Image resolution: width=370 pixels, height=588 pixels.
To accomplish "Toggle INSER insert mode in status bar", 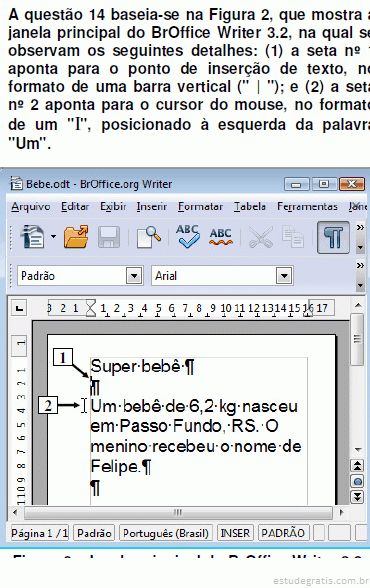I will 235,533.
